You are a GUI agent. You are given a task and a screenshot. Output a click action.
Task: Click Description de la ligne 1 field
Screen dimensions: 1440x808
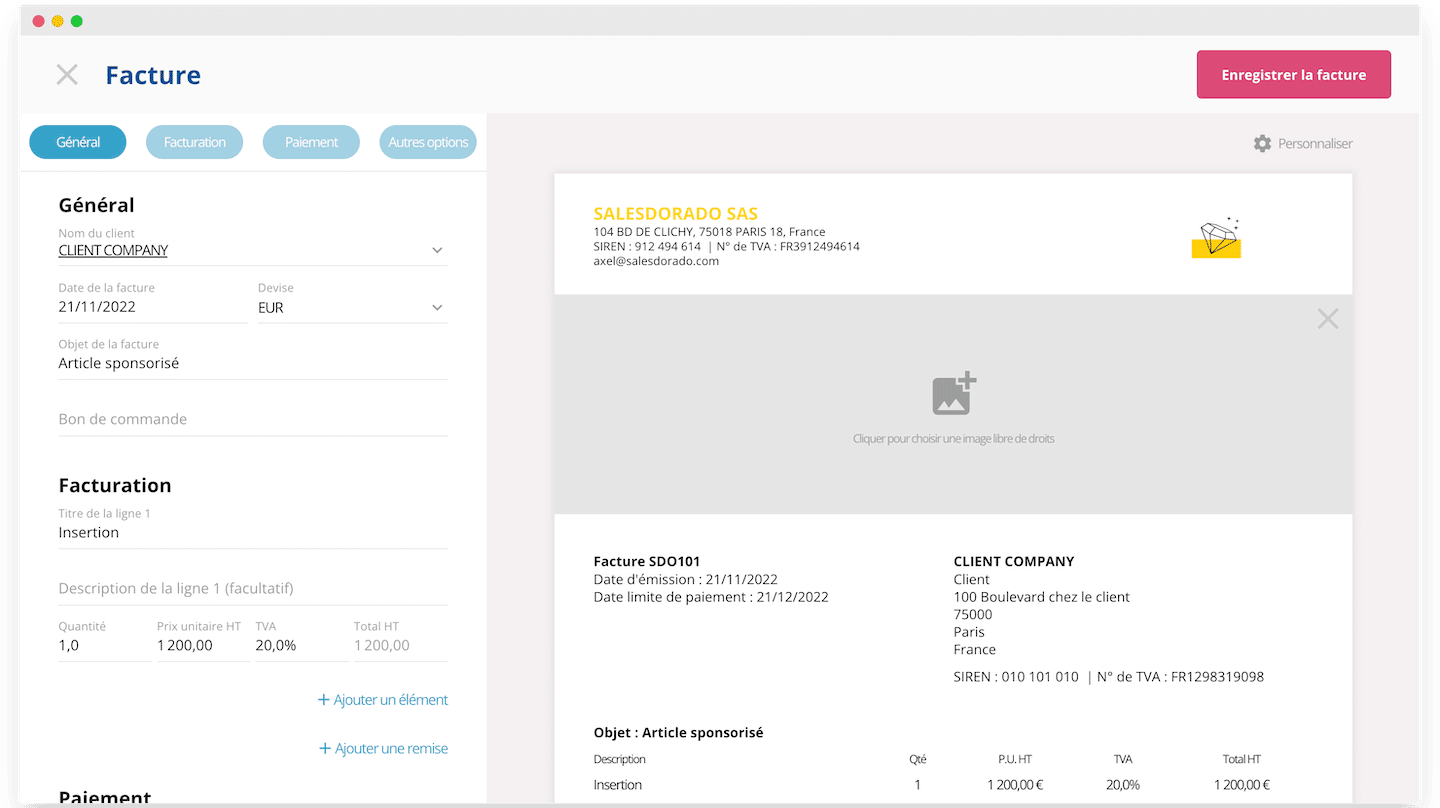(253, 588)
